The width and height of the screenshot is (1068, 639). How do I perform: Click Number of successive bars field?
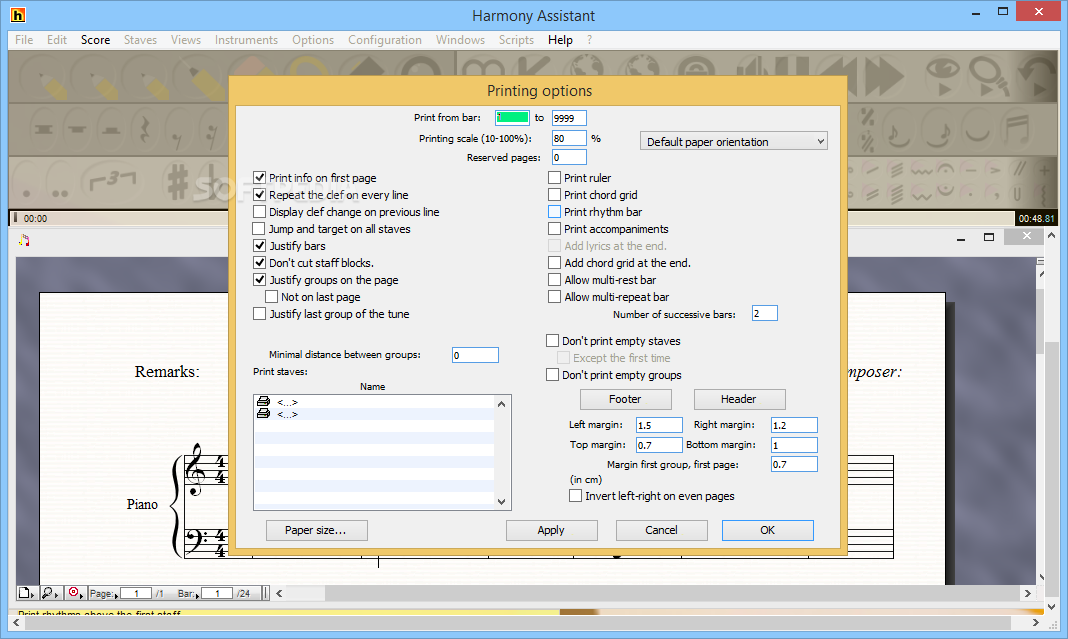click(764, 313)
